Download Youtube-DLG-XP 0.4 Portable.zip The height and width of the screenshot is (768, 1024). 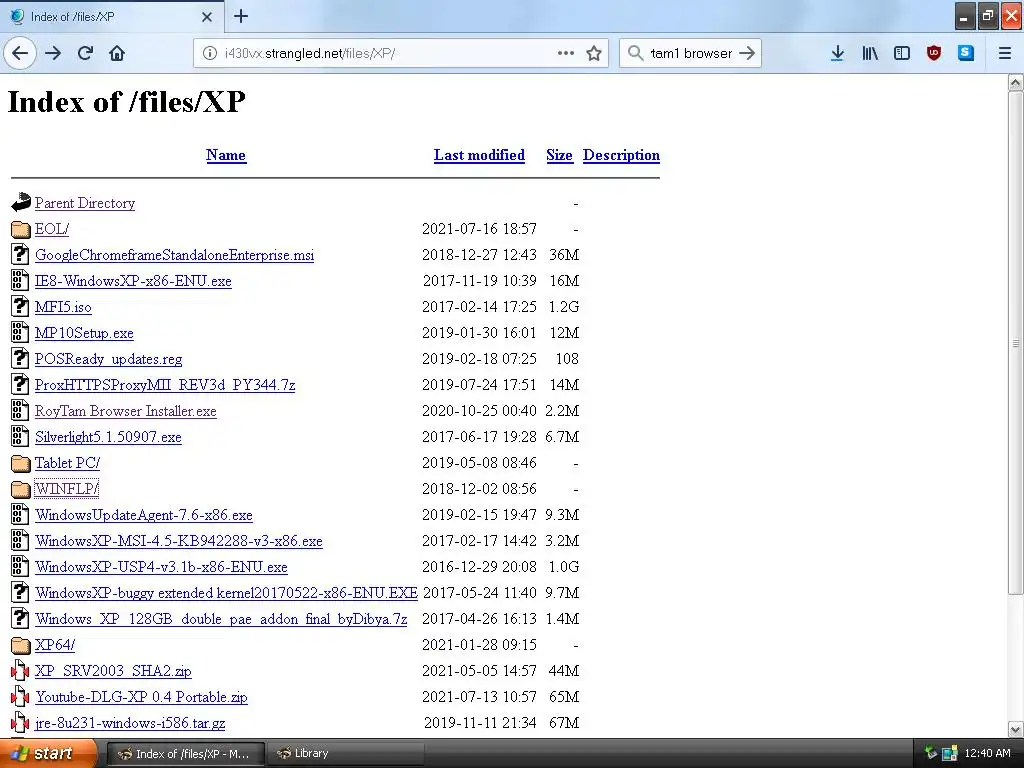coord(142,697)
